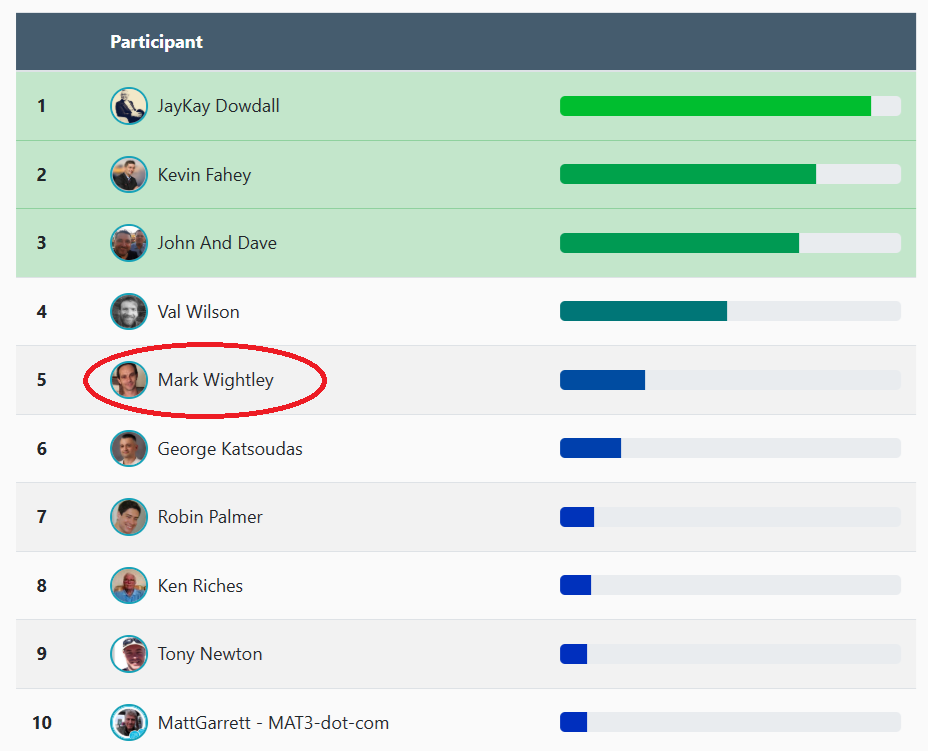Click Val Wilson's round avatar

pos(129,312)
